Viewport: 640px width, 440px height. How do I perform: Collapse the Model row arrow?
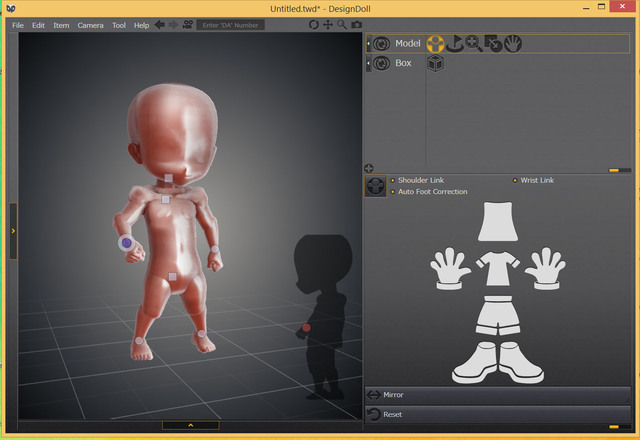point(369,44)
